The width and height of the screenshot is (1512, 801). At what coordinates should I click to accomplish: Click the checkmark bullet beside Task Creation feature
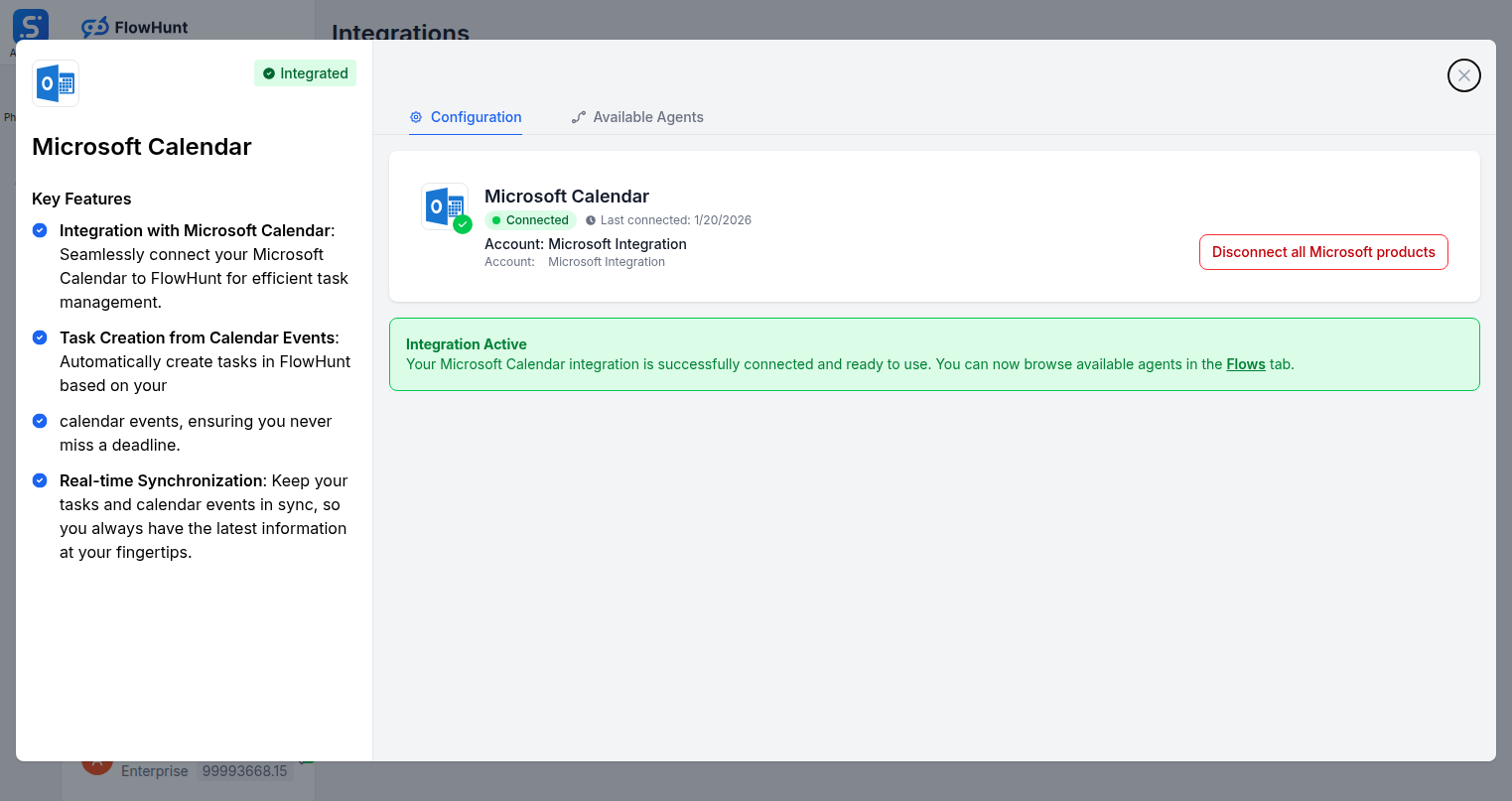[x=40, y=336]
